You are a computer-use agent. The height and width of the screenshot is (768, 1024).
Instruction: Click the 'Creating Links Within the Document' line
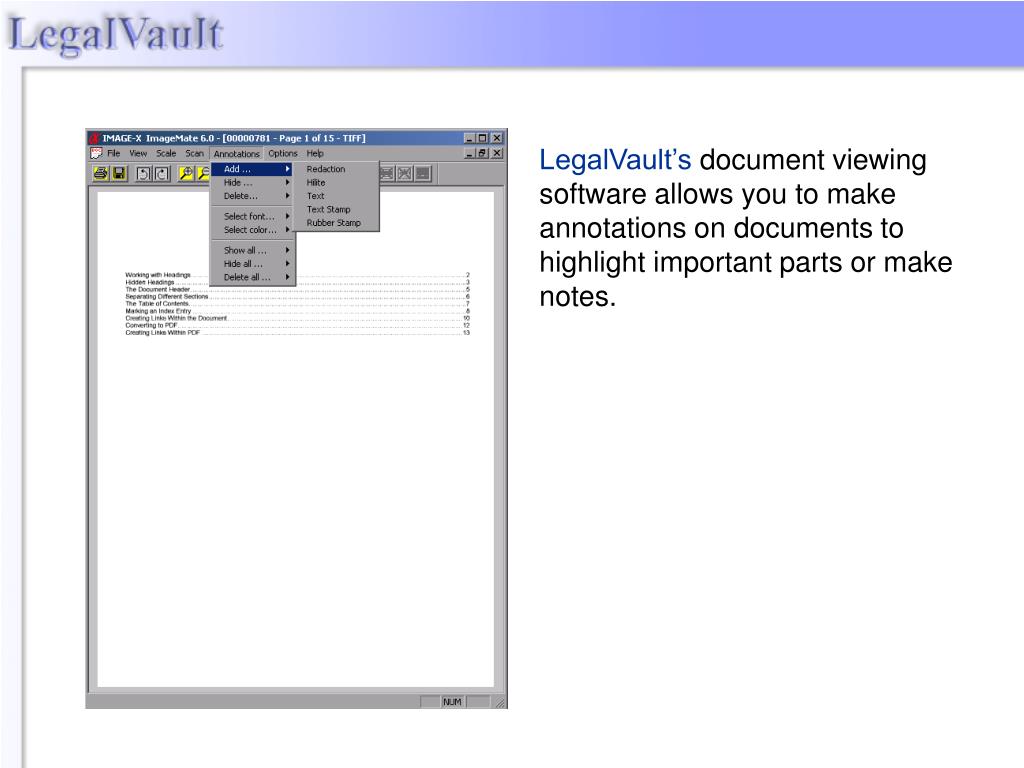297,318
